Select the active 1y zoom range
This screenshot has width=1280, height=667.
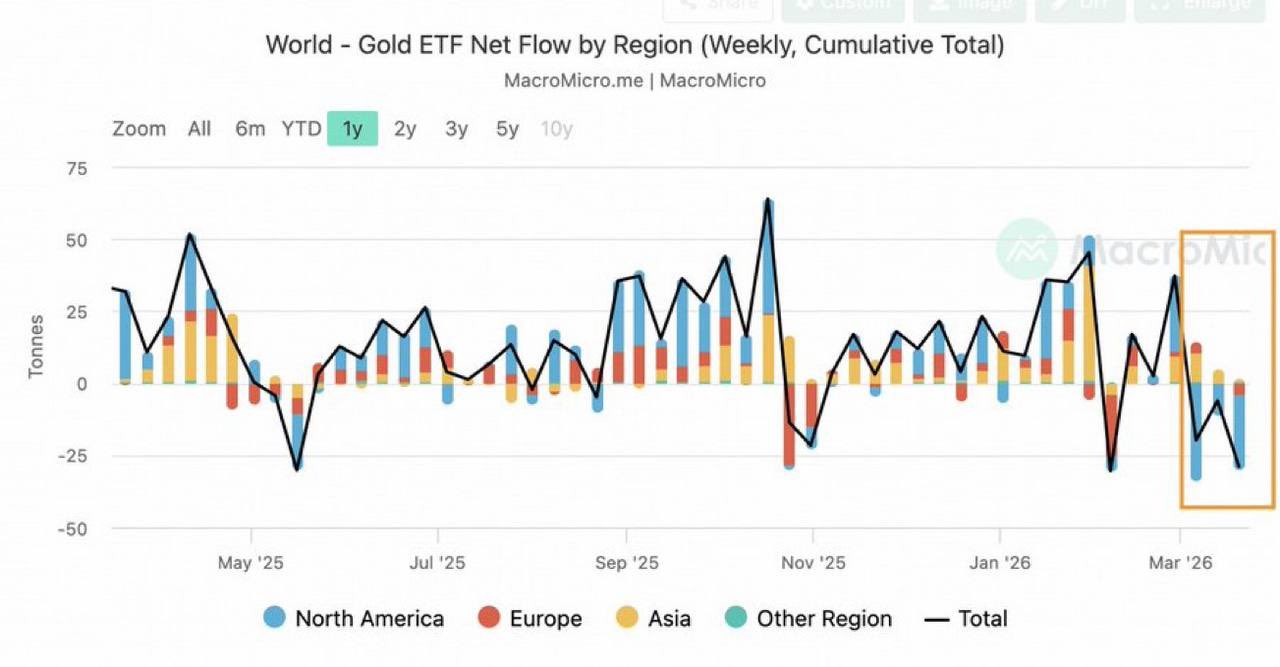pos(352,129)
